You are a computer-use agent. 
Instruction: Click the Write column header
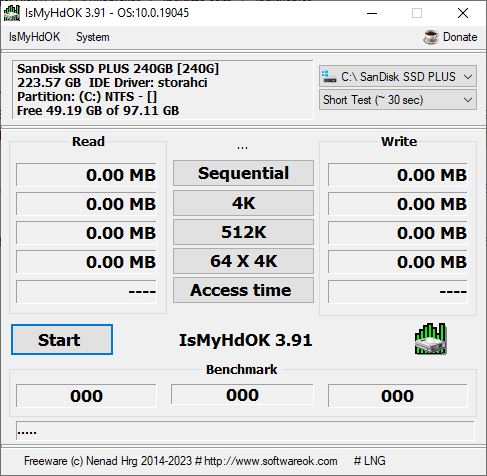[x=399, y=141]
